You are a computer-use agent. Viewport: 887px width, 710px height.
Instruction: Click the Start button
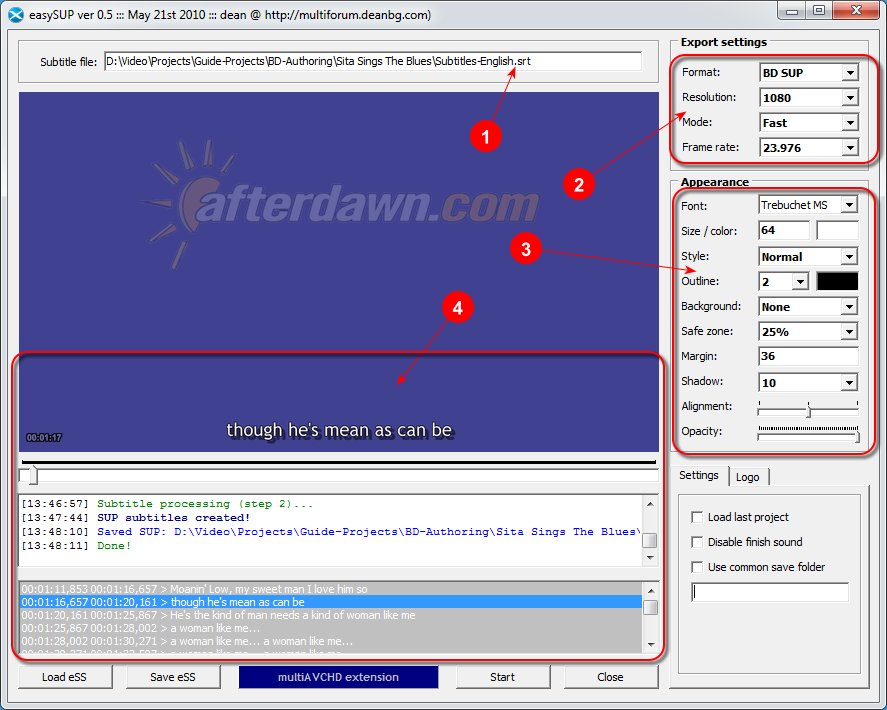(x=502, y=677)
